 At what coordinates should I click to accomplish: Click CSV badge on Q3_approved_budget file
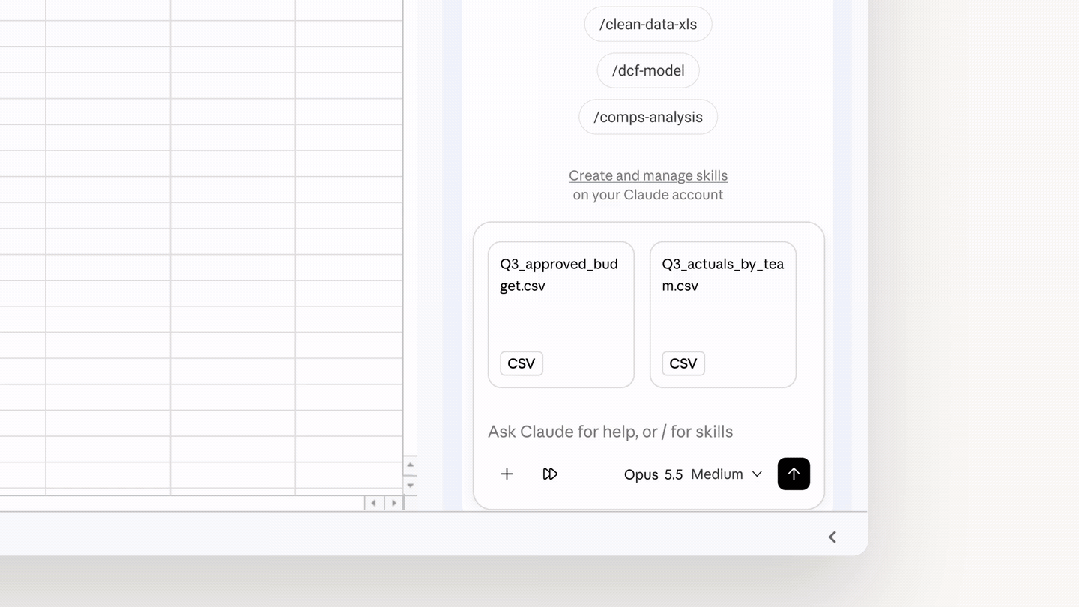pyautogui.click(x=521, y=363)
